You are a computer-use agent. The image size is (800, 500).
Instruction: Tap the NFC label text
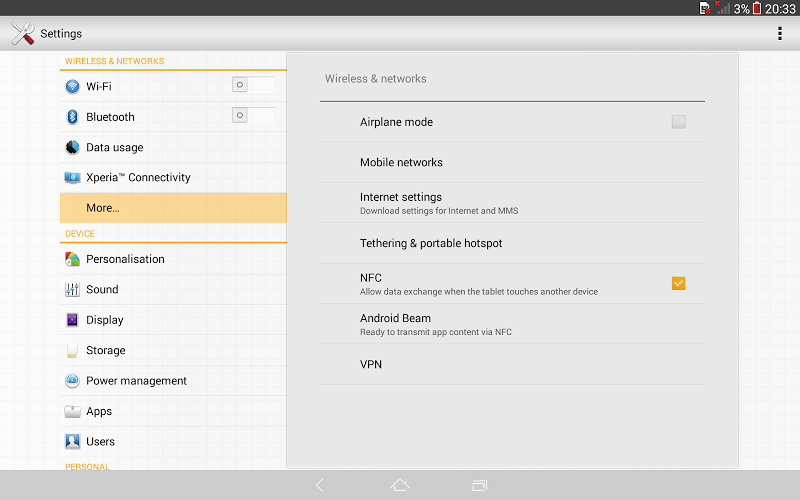[371, 278]
